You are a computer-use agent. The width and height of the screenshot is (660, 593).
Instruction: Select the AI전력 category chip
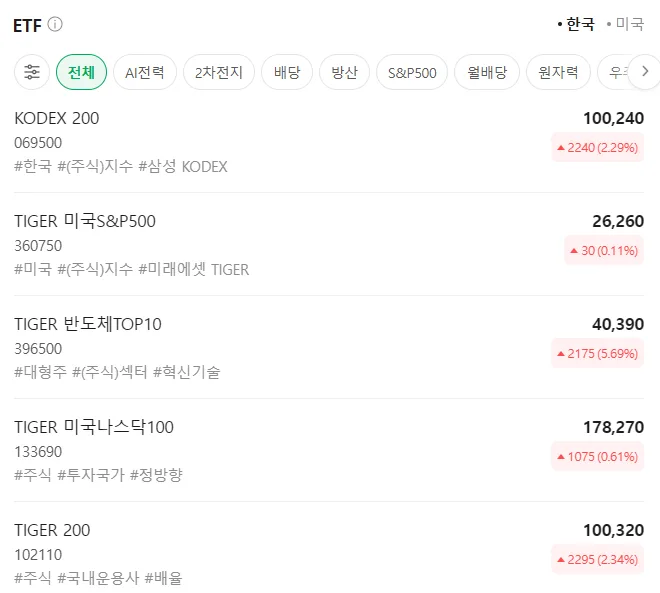pos(145,72)
